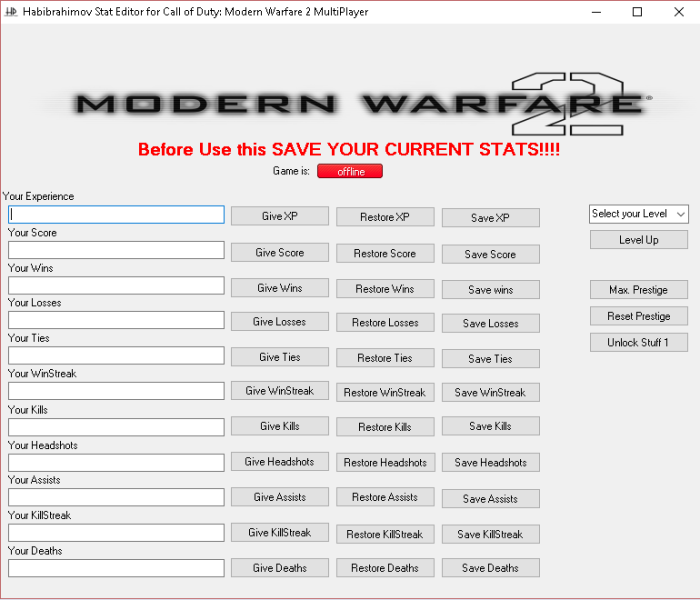Click Unlock Stuff 1 button

(x=639, y=343)
